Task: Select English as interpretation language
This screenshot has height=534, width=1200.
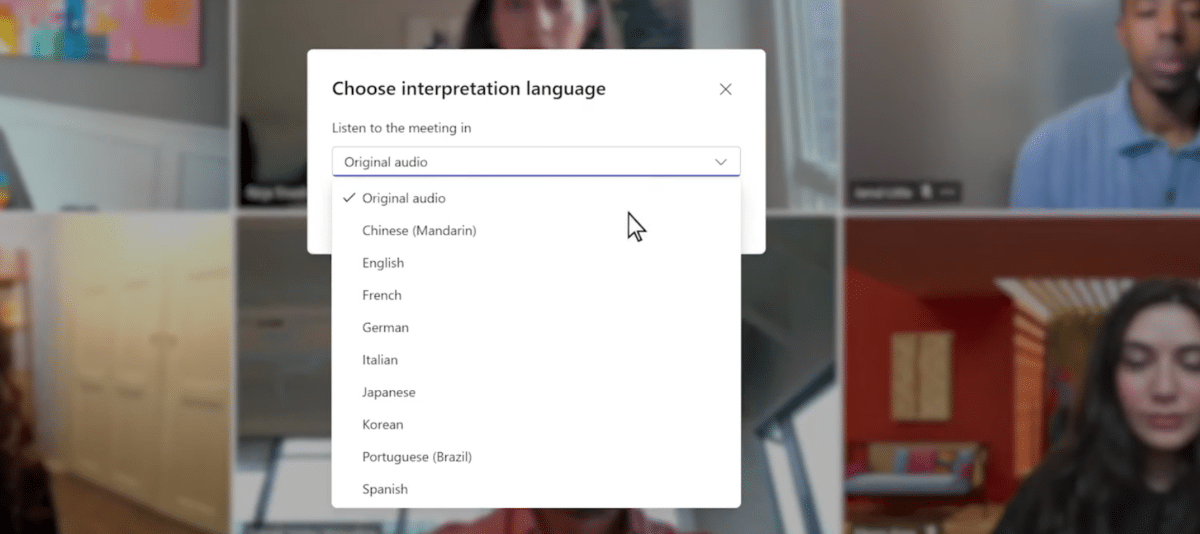Action: click(383, 263)
